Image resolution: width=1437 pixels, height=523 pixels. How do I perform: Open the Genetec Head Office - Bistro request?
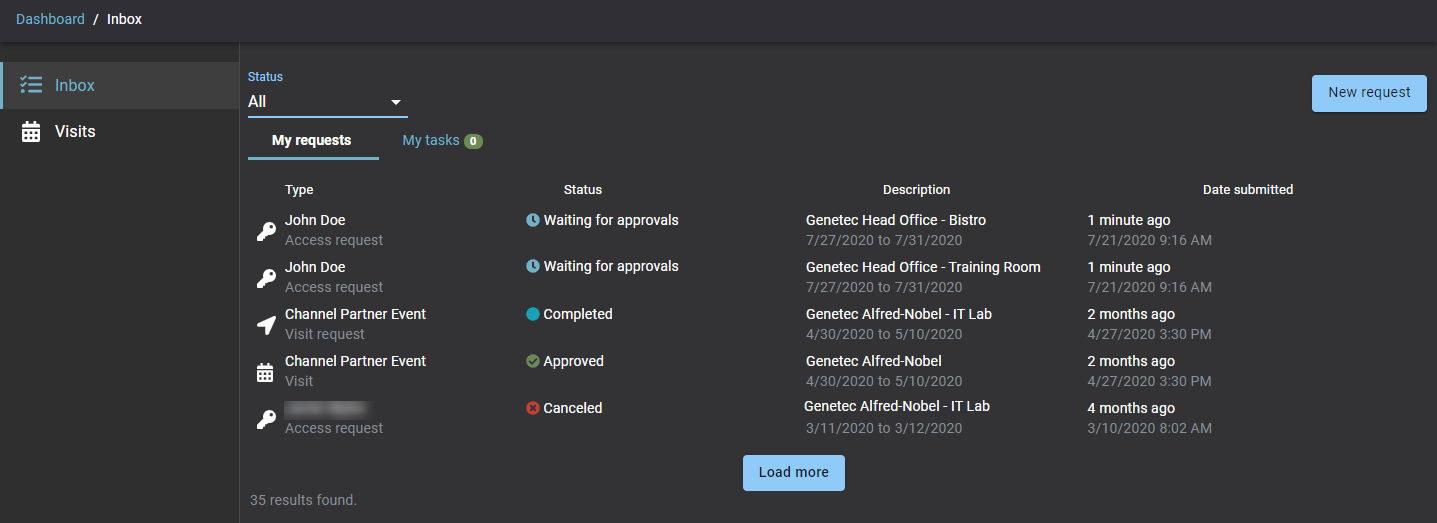click(896, 220)
